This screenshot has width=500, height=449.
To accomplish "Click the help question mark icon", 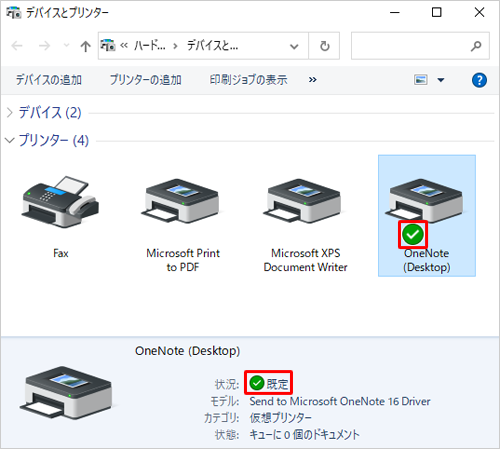I will click(x=479, y=80).
